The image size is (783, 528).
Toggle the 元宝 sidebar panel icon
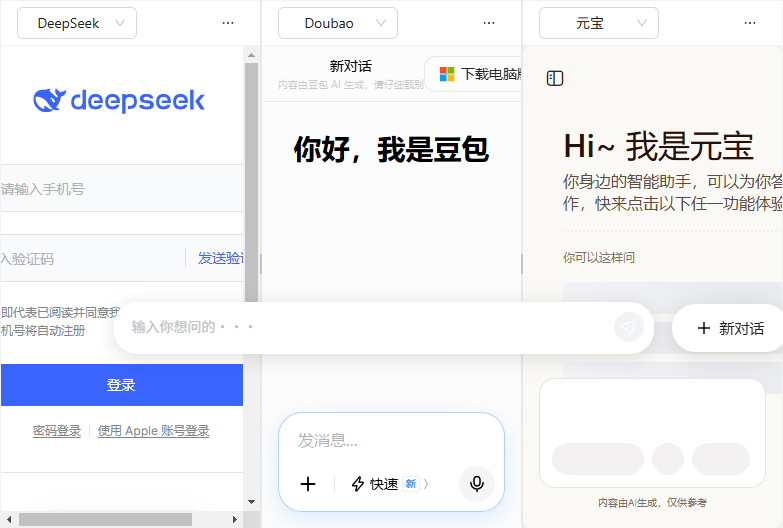(x=555, y=78)
